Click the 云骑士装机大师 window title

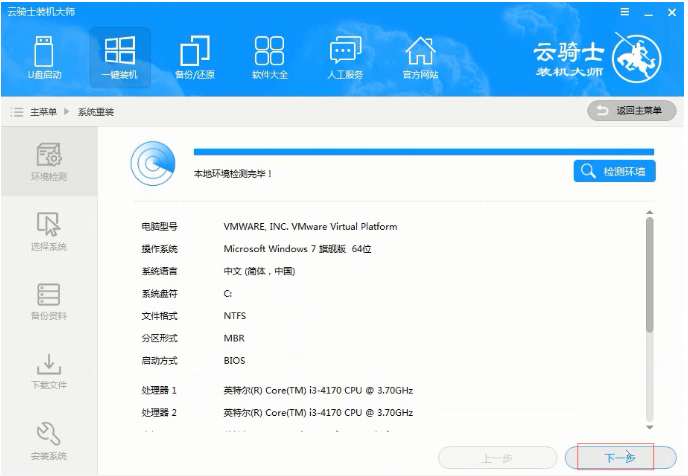41,12
